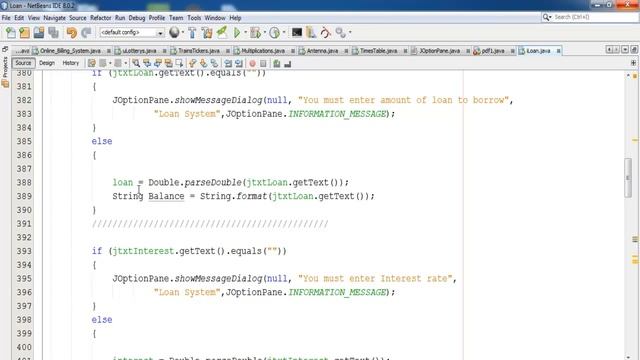Expand the globe browser dropdown arrow

click(x=182, y=32)
